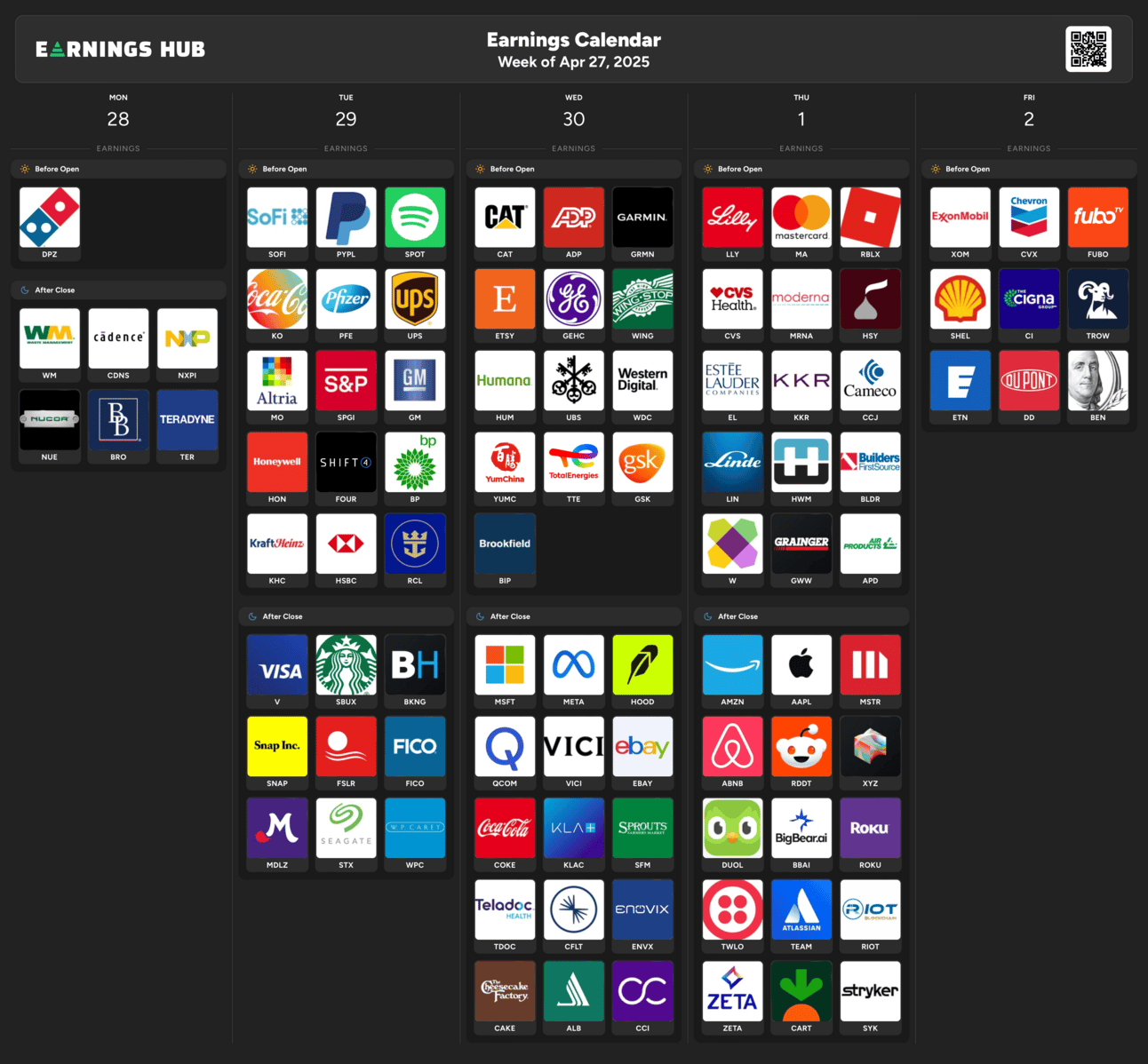Viewport: 1148px width, 1064px height.
Task: Open the Cadence CDNS tile
Action: pyautogui.click(x=118, y=345)
